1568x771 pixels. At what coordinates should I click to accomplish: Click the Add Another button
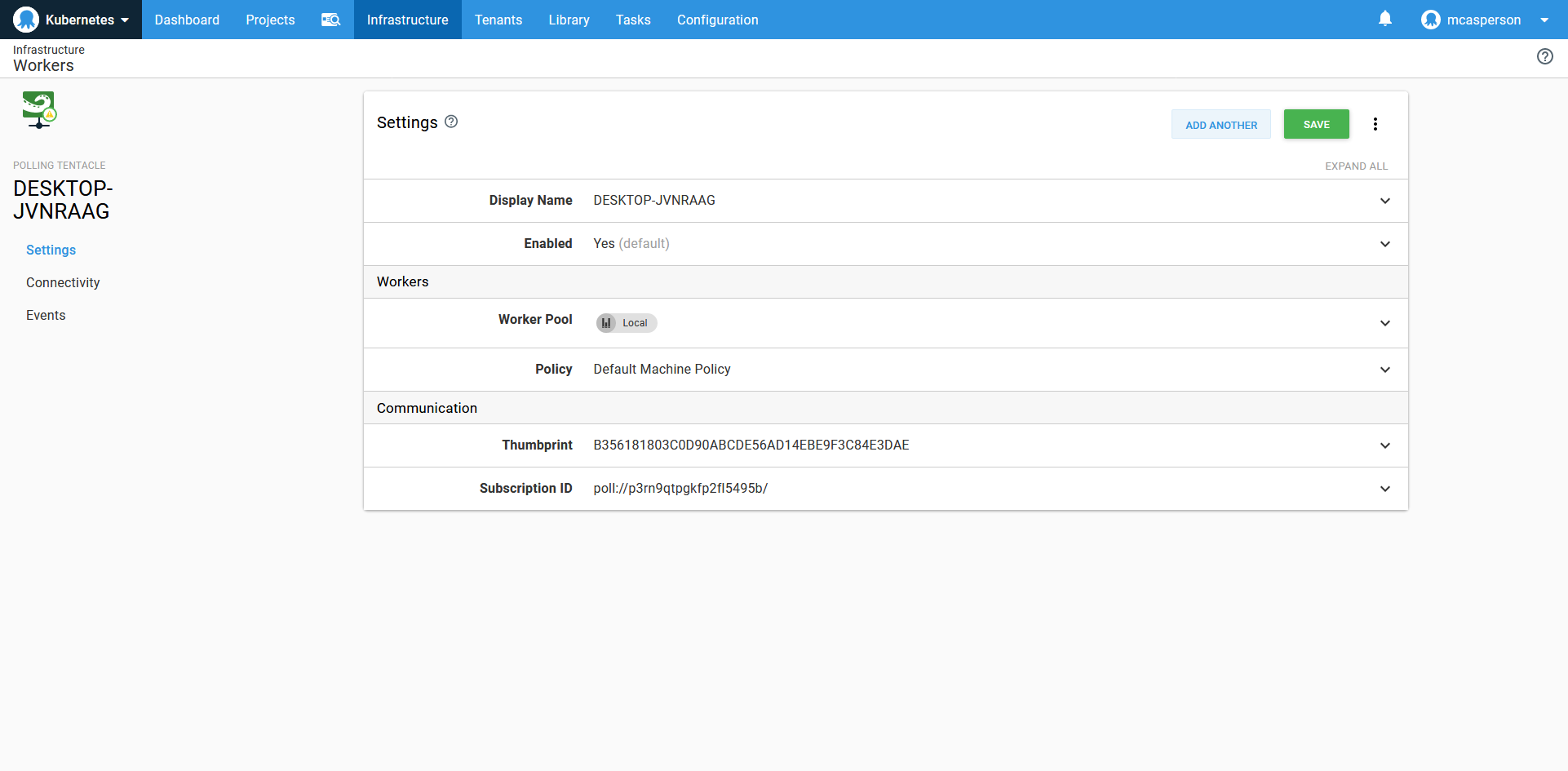click(1220, 125)
